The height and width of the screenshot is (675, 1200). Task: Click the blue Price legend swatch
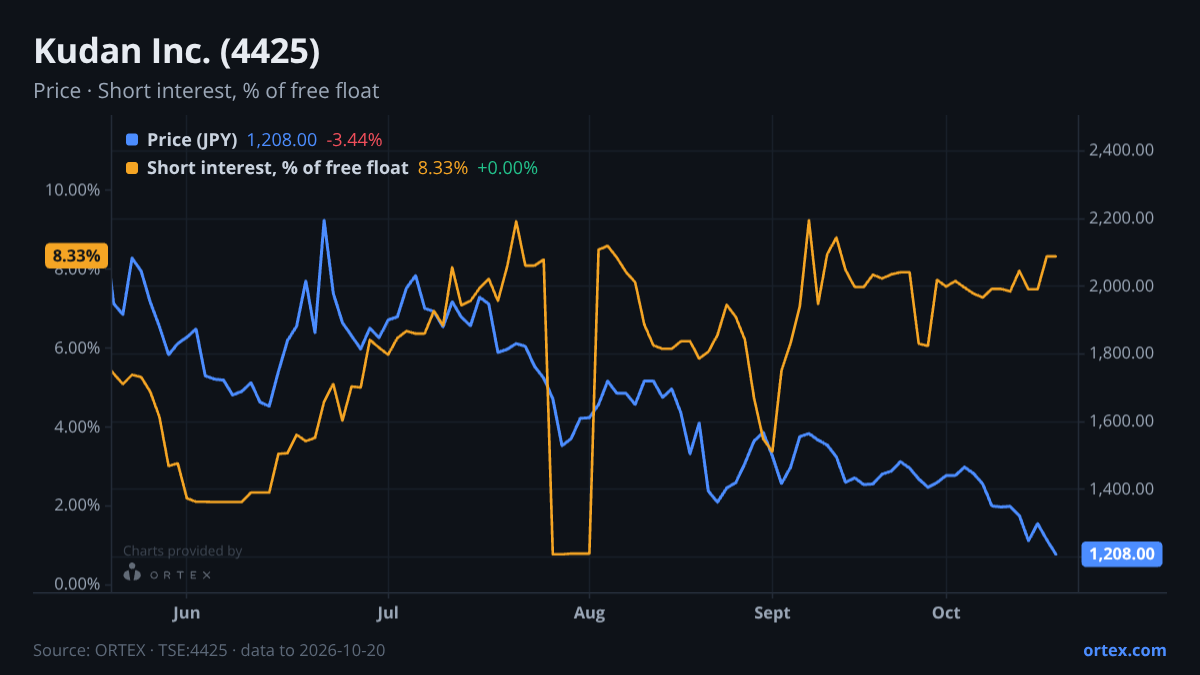click(132, 140)
